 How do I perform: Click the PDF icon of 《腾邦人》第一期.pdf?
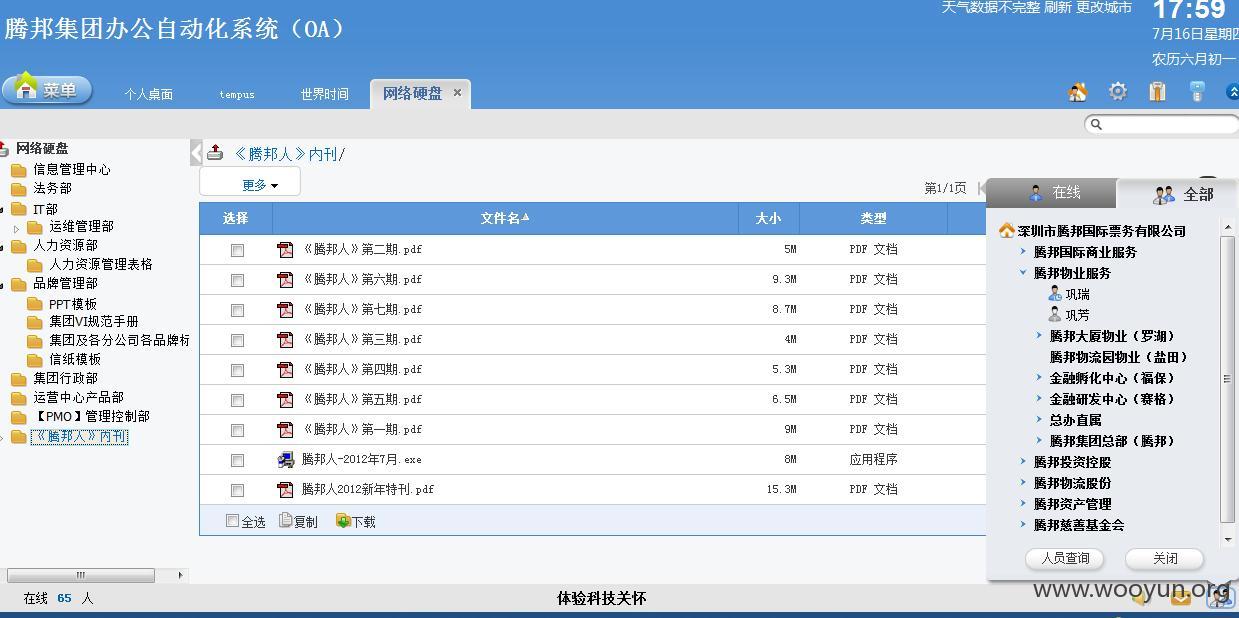[285, 430]
